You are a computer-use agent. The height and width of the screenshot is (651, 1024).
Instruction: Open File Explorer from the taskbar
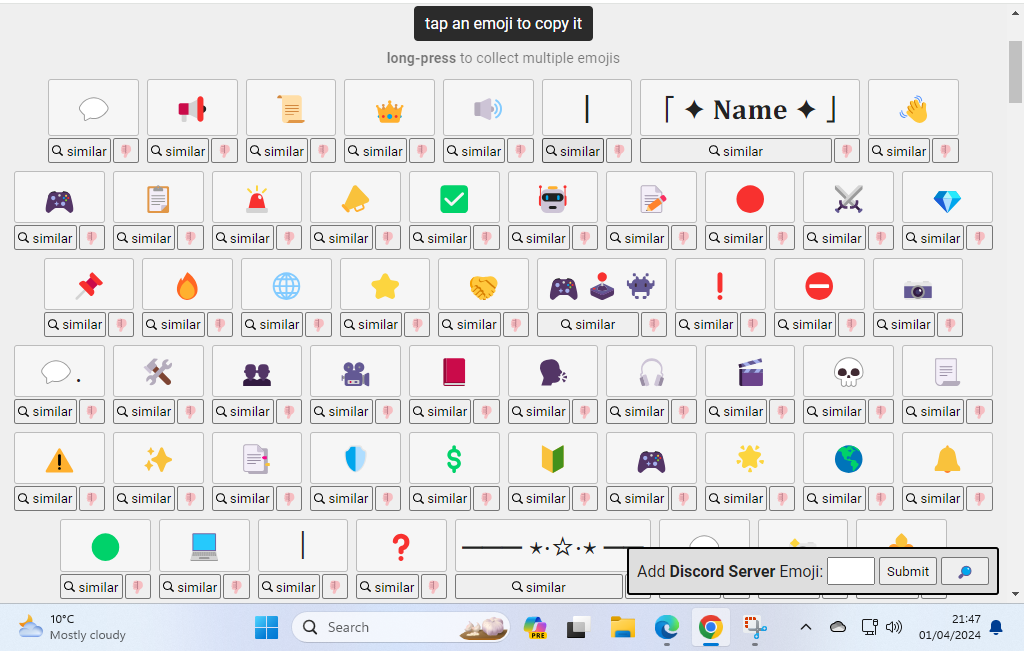point(623,627)
